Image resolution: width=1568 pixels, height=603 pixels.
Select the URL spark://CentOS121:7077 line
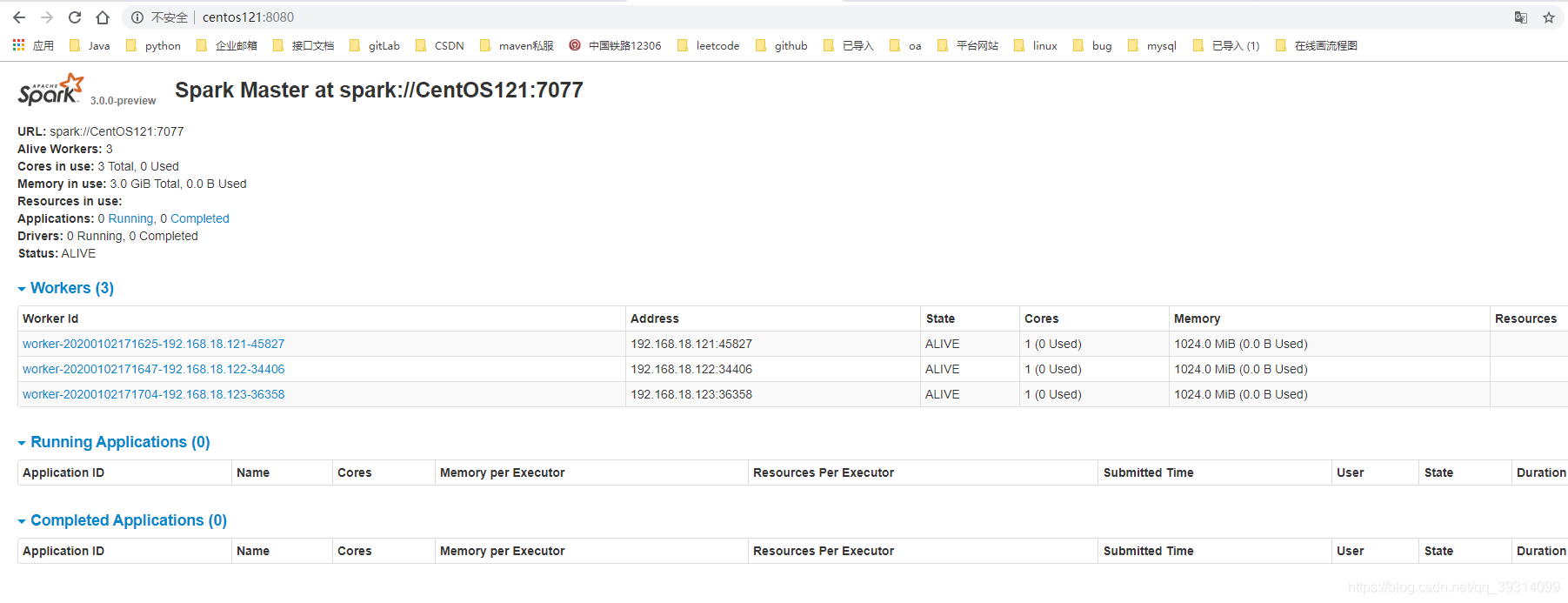click(101, 131)
